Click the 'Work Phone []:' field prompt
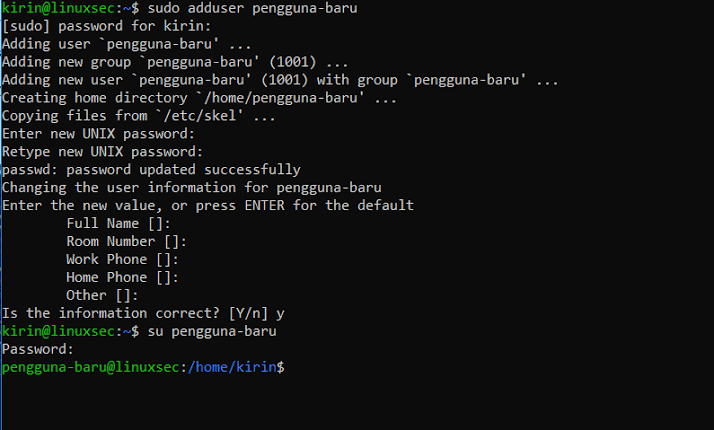This screenshot has width=714, height=430. [122, 260]
